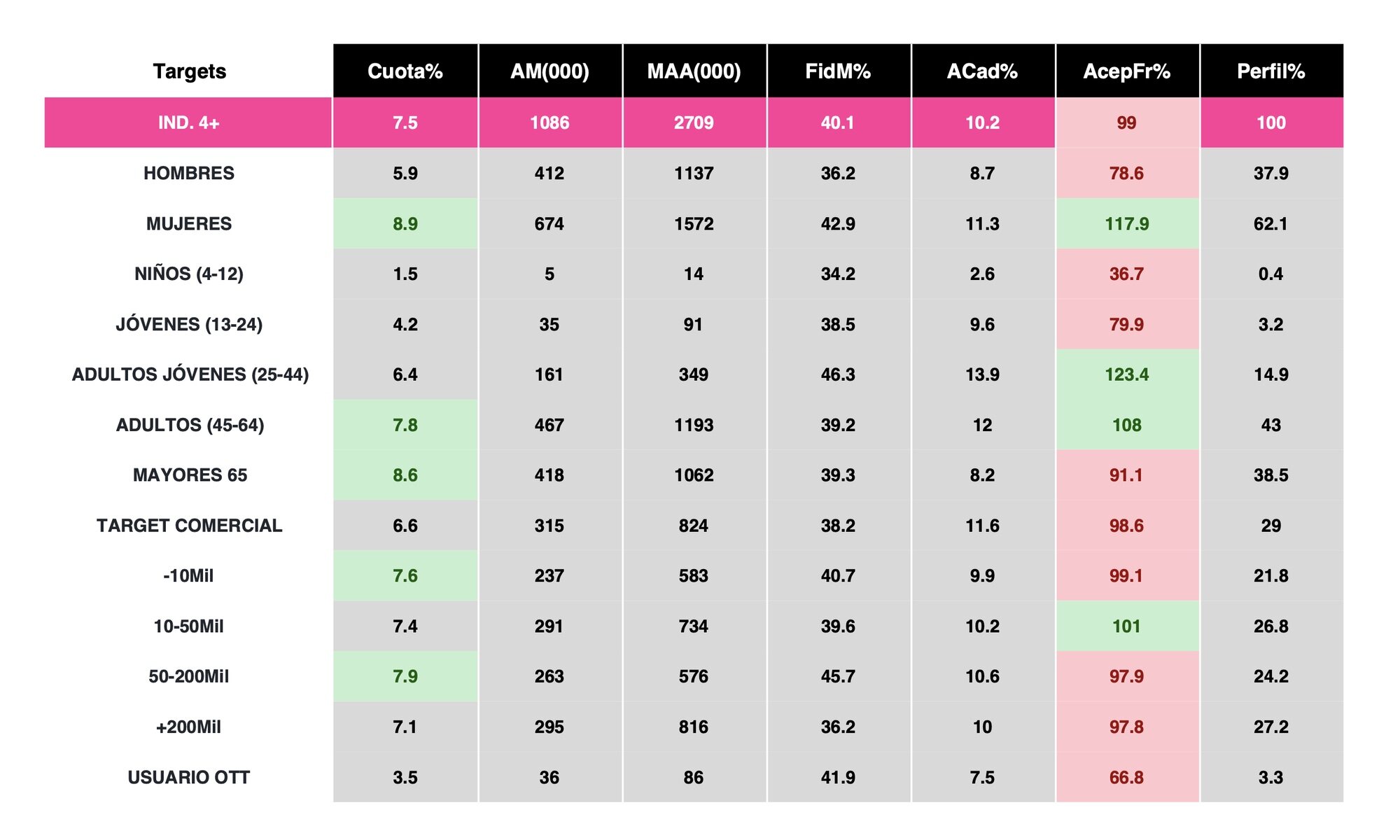Viewport: 1400px width, 840px height.
Task: Select the AcepFr% column header
Action: tap(1126, 71)
